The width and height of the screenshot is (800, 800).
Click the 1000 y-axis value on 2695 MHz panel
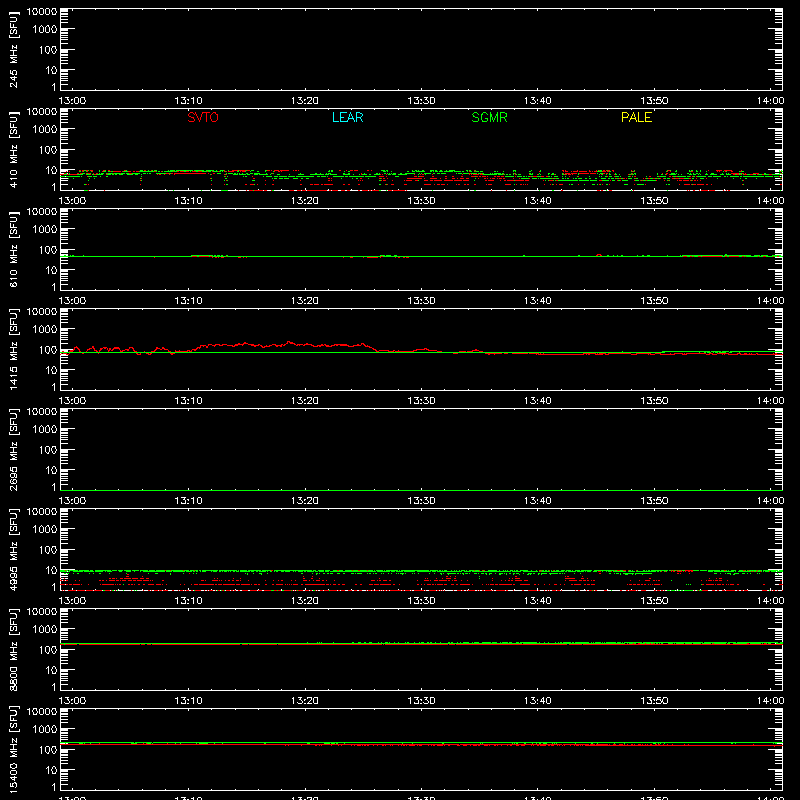pyautogui.click(x=45, y=430)
